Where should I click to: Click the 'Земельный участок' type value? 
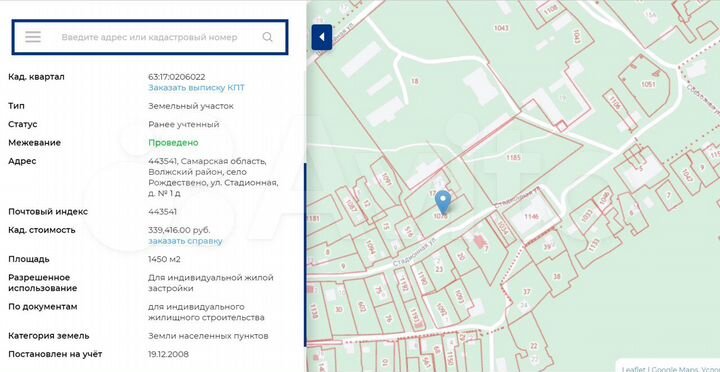pyautogui.click(x=191, y=106)
